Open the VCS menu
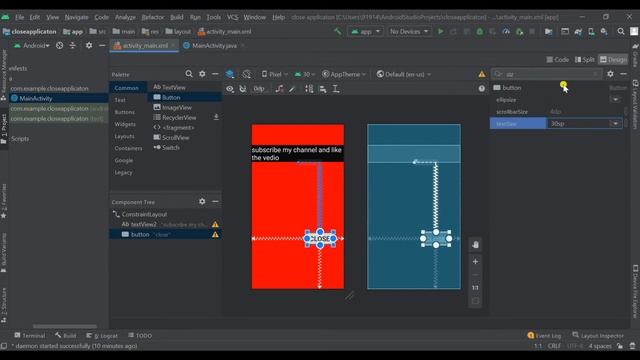 tap(233, 17)
